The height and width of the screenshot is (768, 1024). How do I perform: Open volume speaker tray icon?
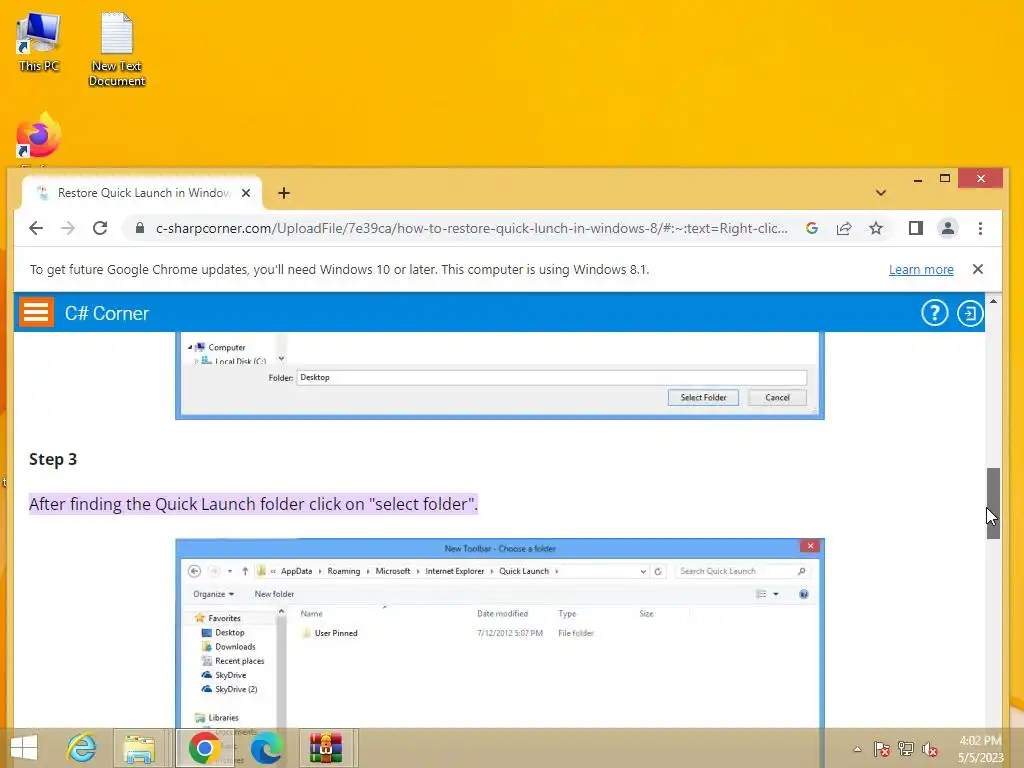click(x=930, y=749)
